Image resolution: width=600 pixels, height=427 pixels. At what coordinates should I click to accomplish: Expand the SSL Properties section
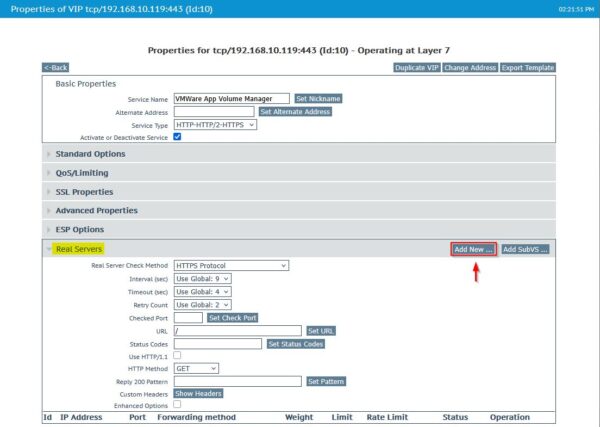pos(298,192)
